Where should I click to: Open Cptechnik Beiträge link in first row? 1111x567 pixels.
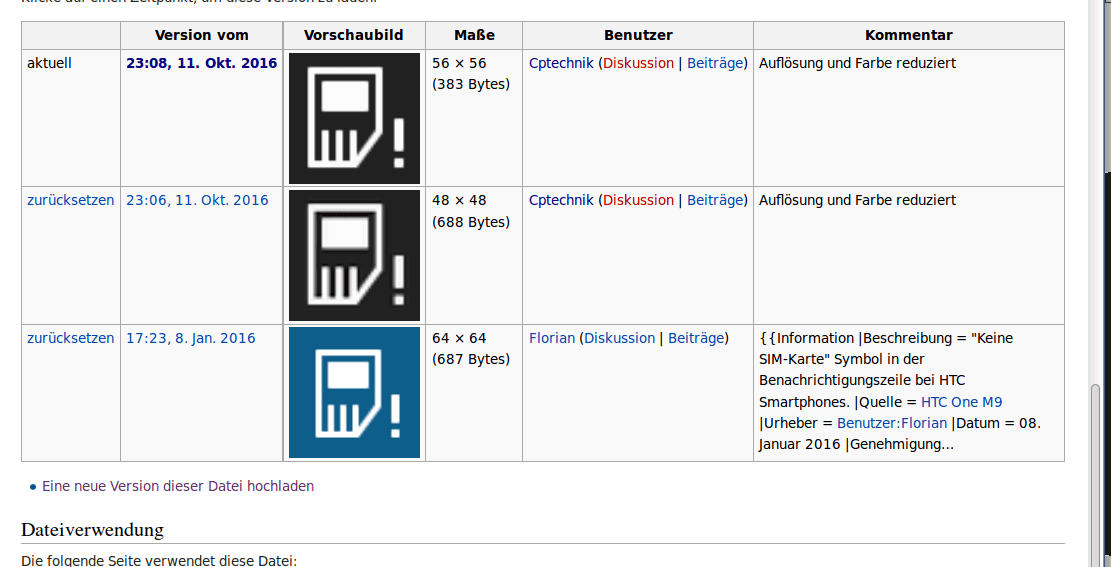pyautogui.click(x=715, y=63)
